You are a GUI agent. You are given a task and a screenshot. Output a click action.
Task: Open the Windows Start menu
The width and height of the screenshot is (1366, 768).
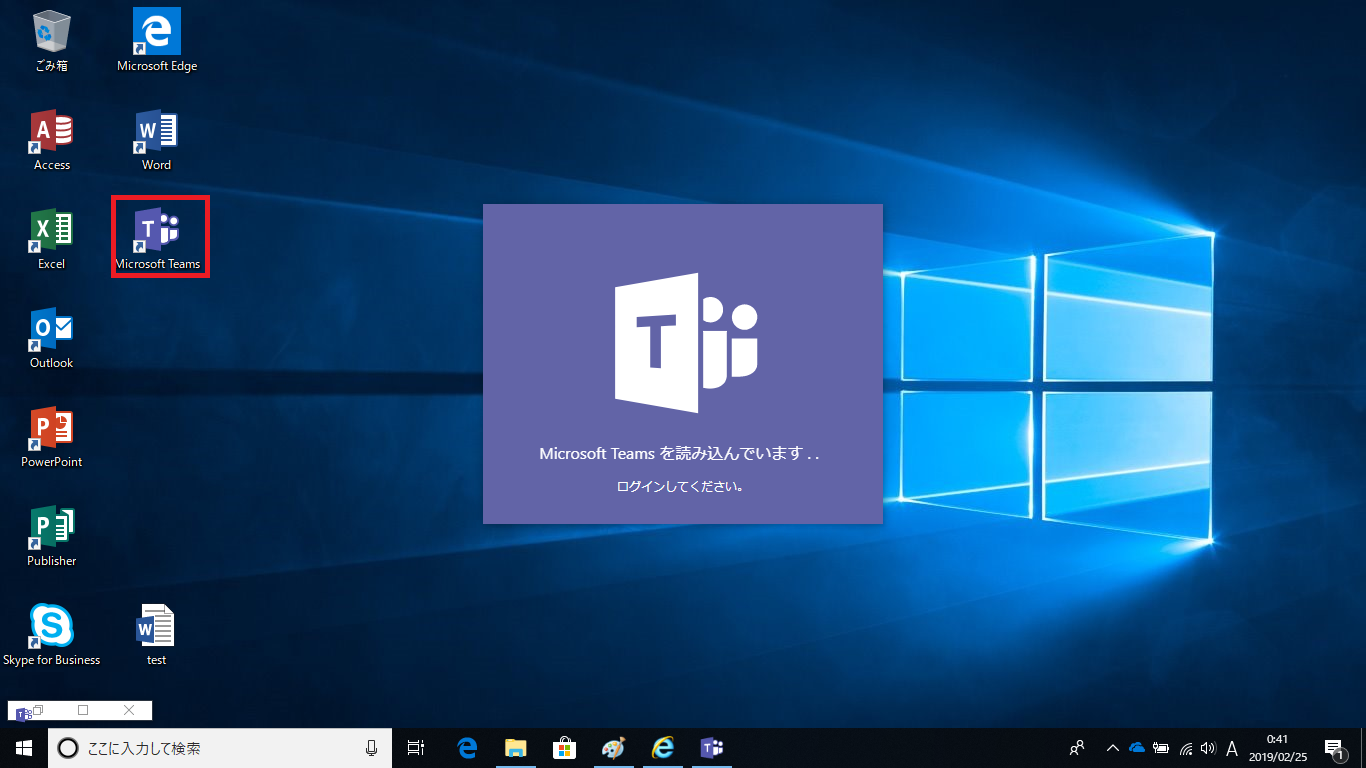point(24,747)
